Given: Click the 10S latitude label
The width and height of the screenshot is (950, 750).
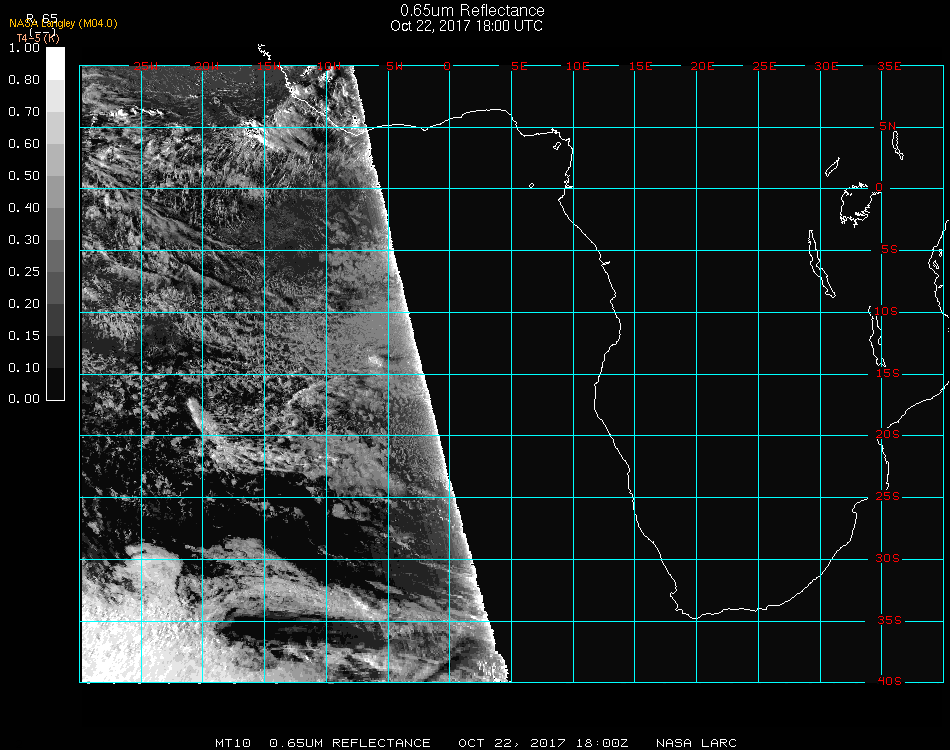Looking at the screenshot, I should coord(886,311).
